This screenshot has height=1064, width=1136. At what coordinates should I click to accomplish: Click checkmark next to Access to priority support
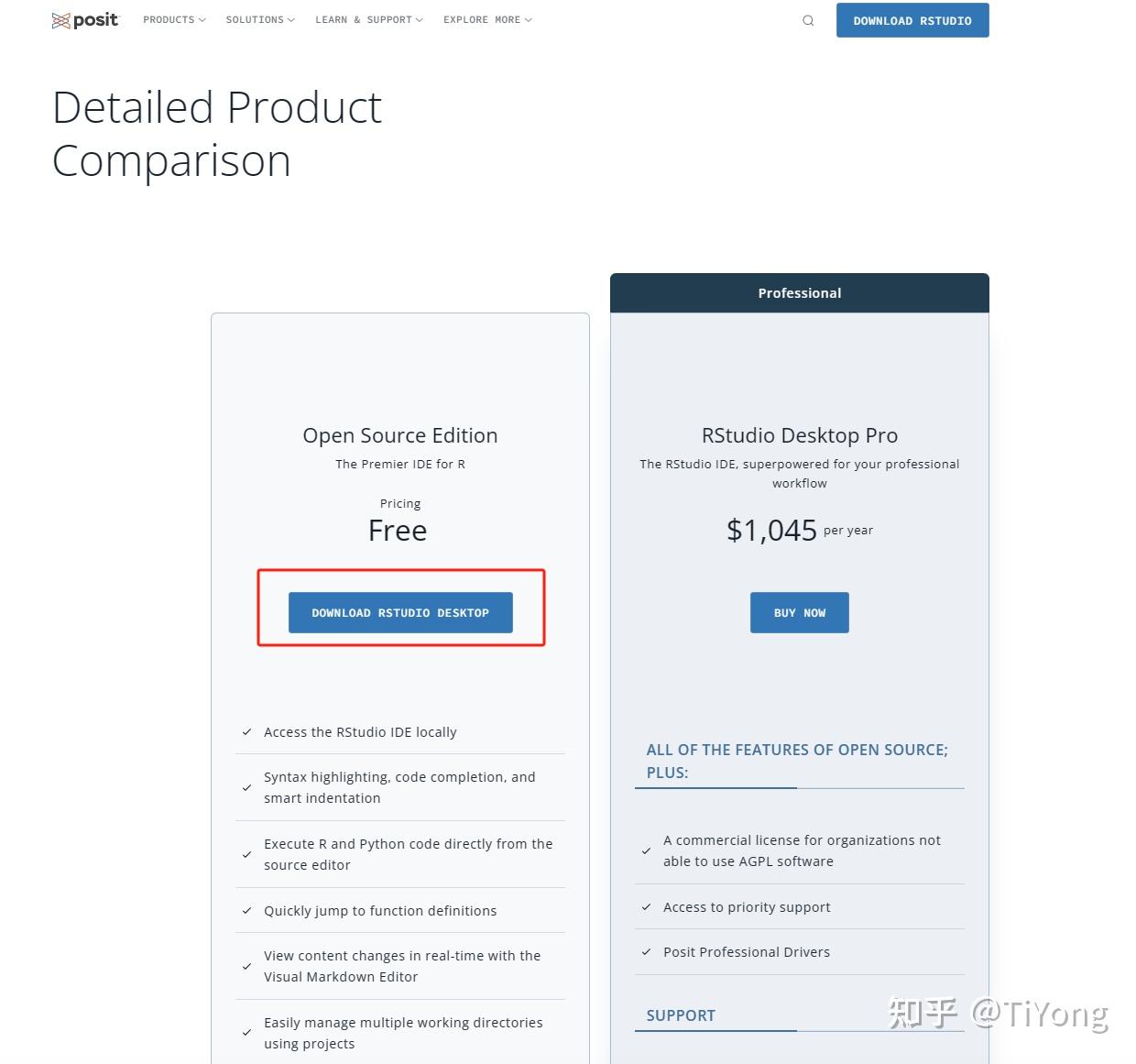click(x=646, y=907)
